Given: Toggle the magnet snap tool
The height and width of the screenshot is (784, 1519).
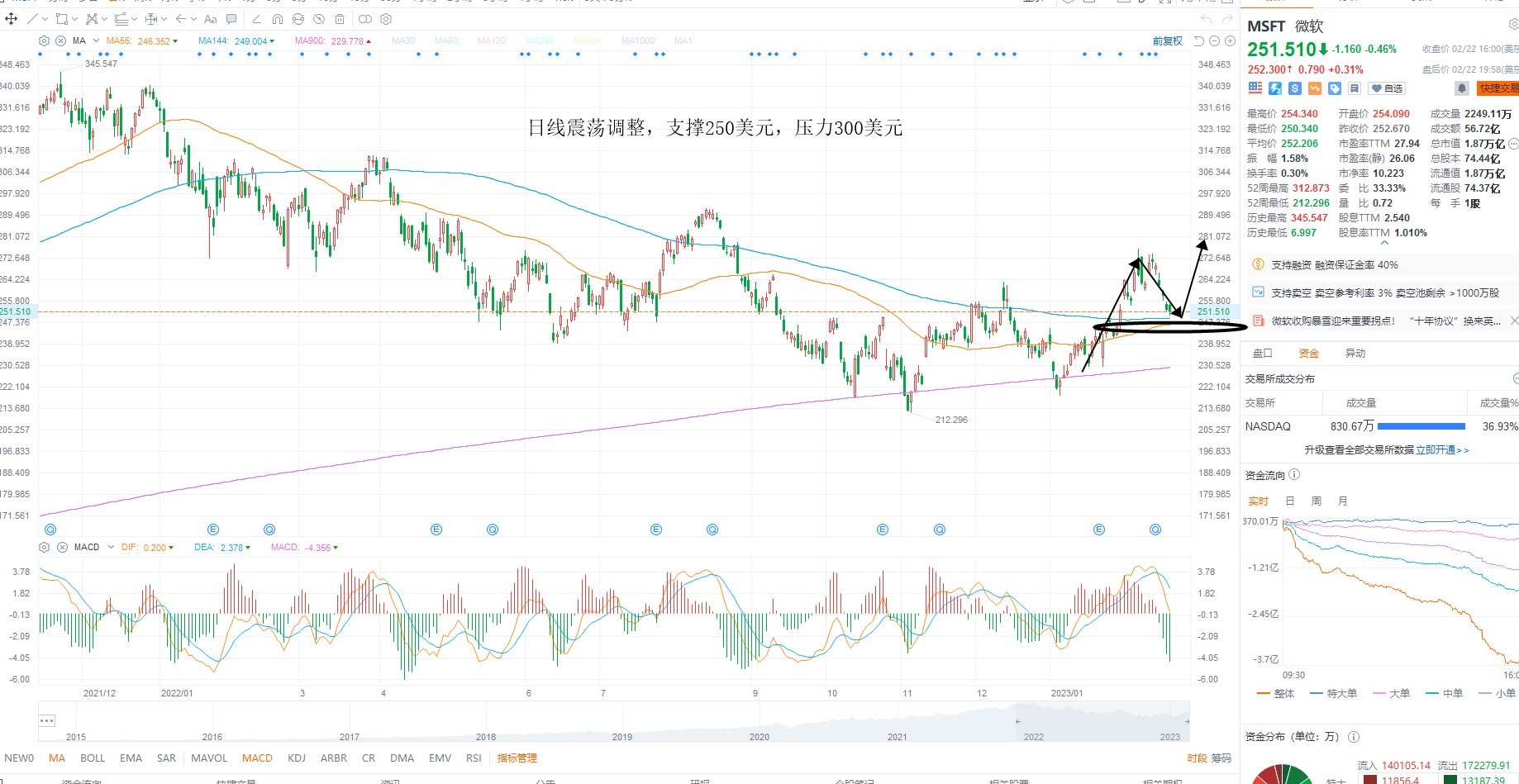Looking at the screenshot, I should tap(278, 19).
